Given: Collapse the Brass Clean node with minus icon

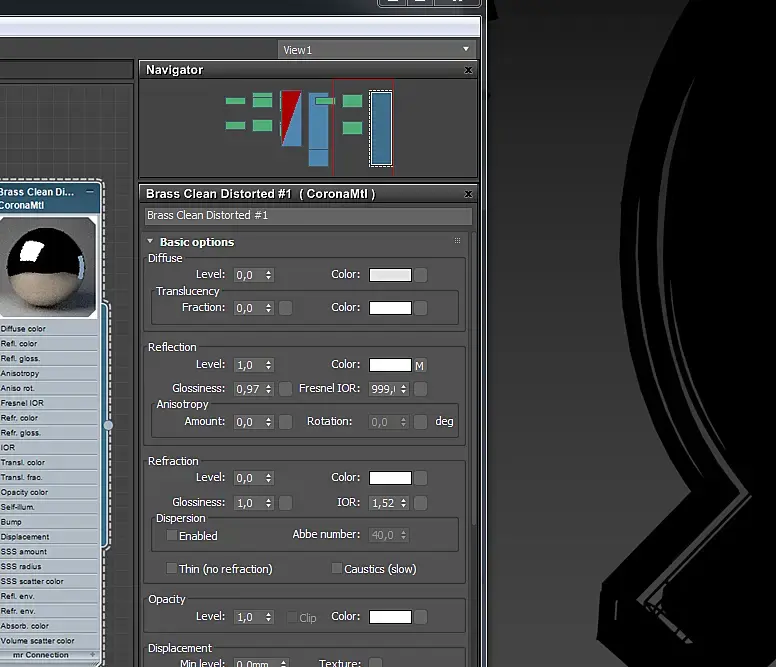Looking at the screenshot, I should point(90,191).
